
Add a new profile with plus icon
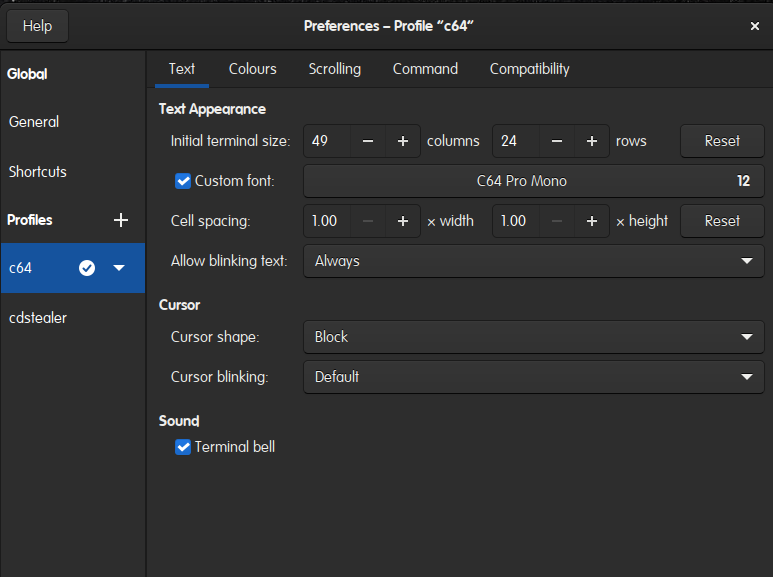pyautogui.click(x=121, y=220)
